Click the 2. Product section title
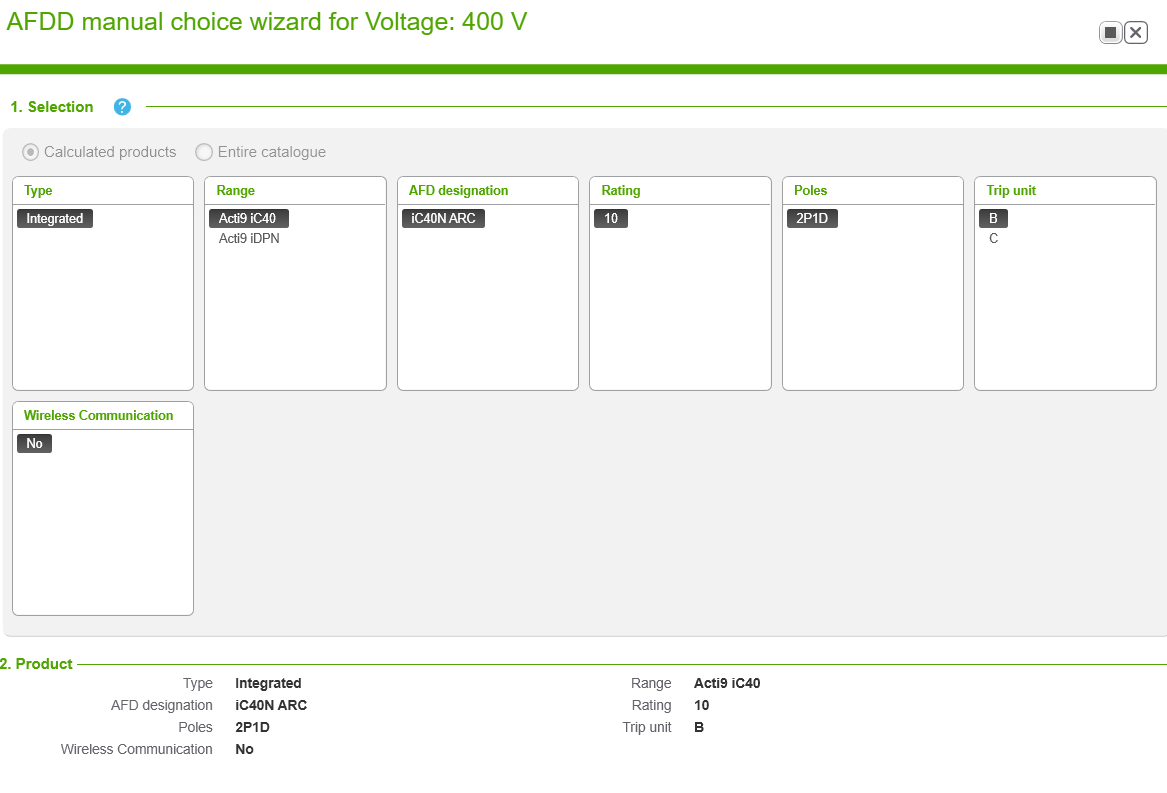 (36, 664)
